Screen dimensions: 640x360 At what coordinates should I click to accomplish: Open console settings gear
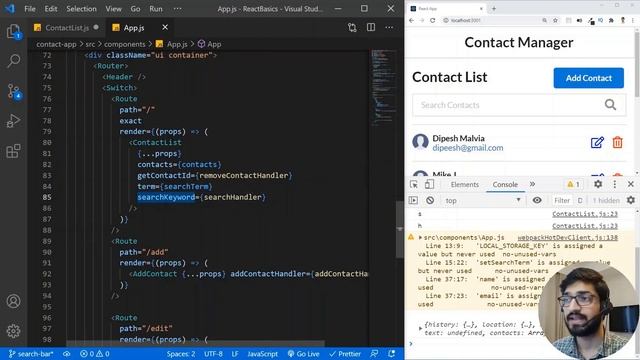(x=631, y=200)
